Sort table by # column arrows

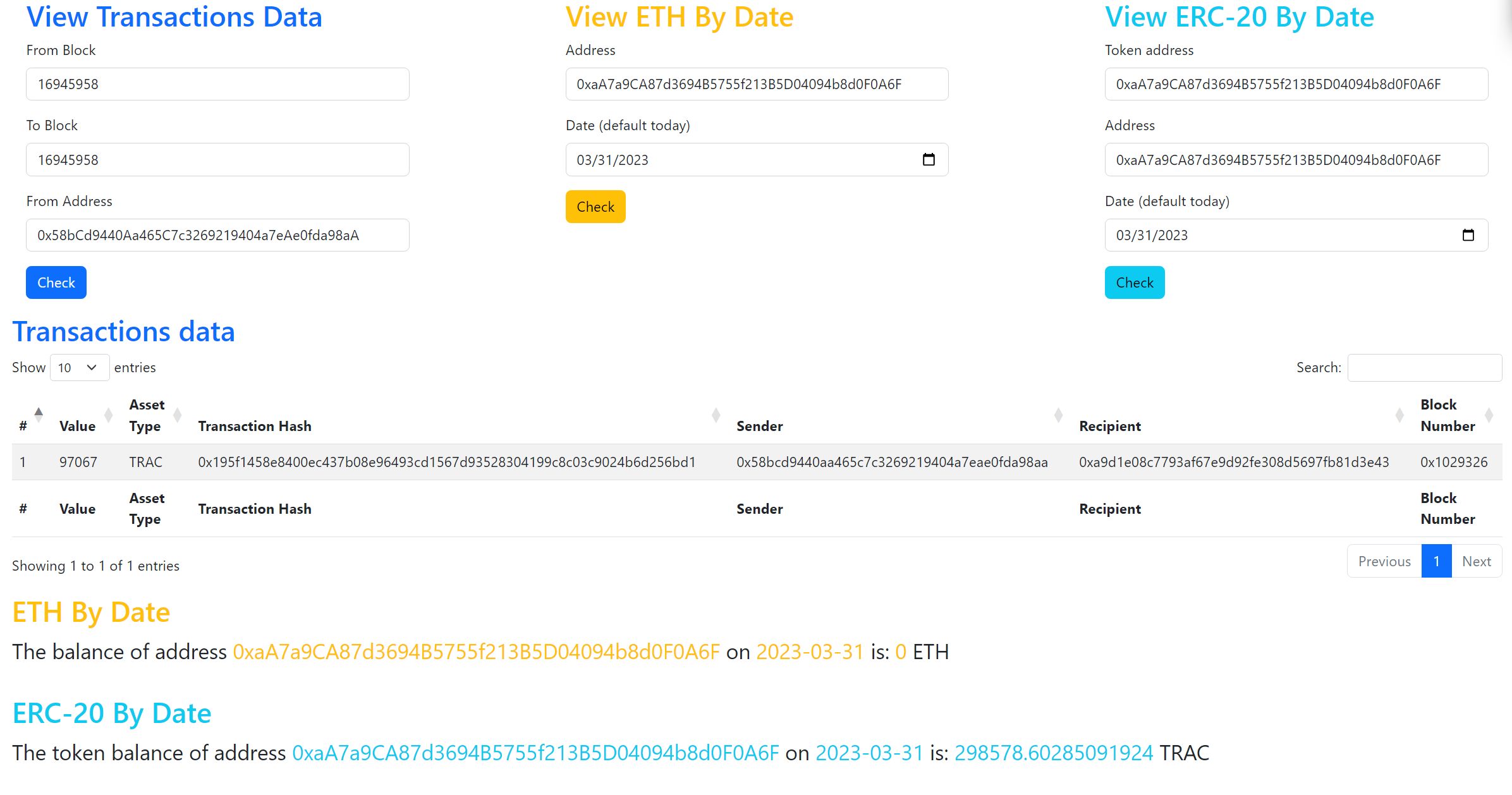tap(39, 415)
